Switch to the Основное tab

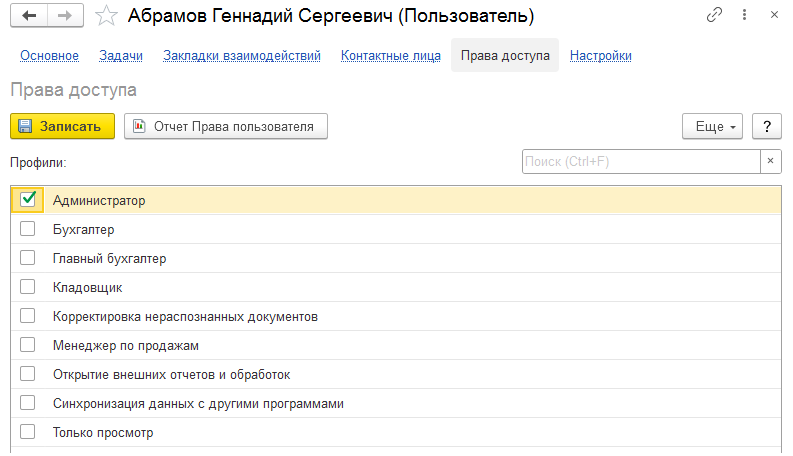tap(50, 56)
